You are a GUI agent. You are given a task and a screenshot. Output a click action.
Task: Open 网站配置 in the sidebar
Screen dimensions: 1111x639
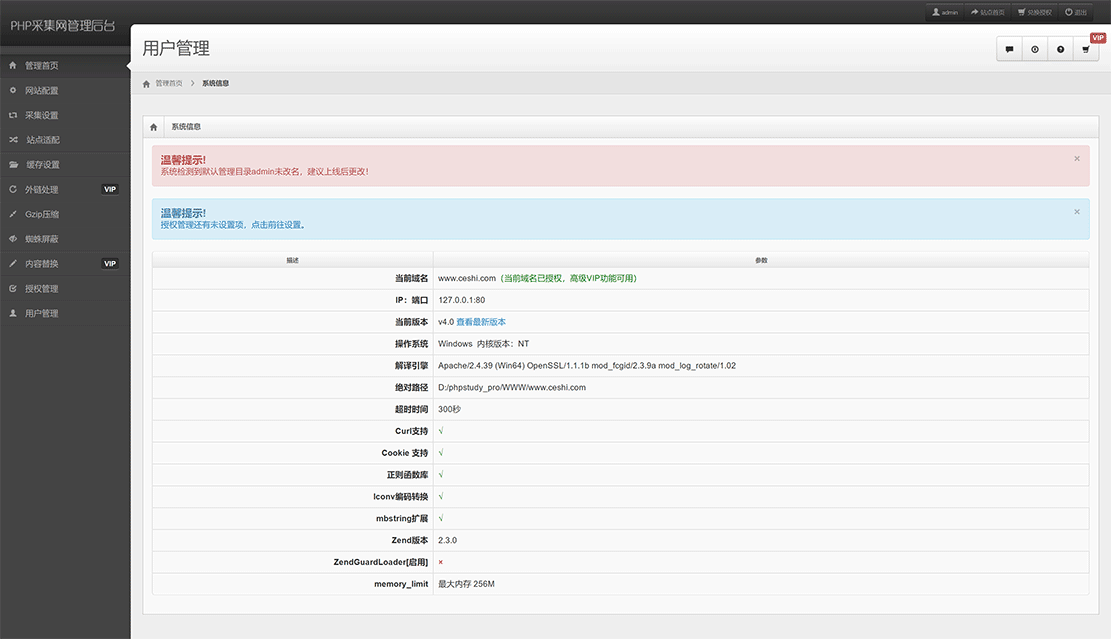tap(42, 90)
